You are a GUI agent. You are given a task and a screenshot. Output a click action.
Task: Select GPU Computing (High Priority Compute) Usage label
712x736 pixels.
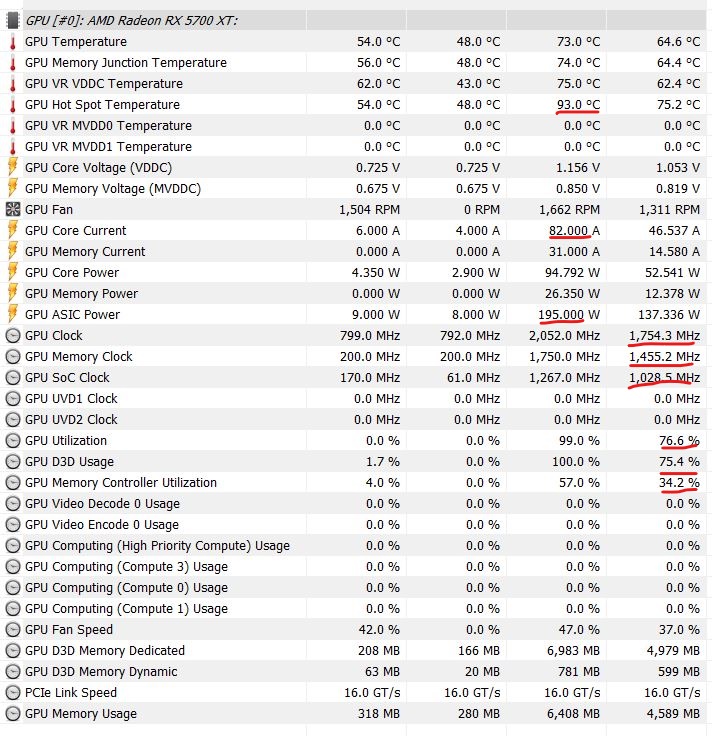[x=157, y=545]
